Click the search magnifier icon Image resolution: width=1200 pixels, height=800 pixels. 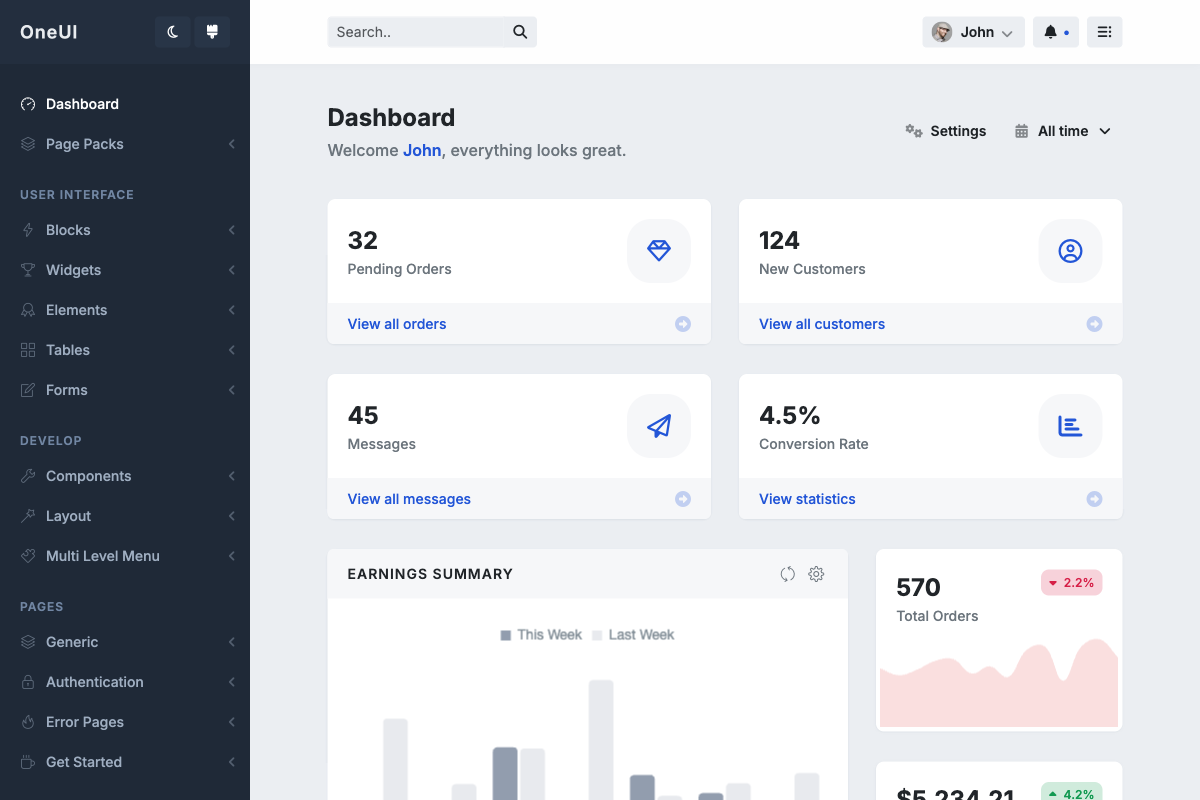click(x=519, y=31)
